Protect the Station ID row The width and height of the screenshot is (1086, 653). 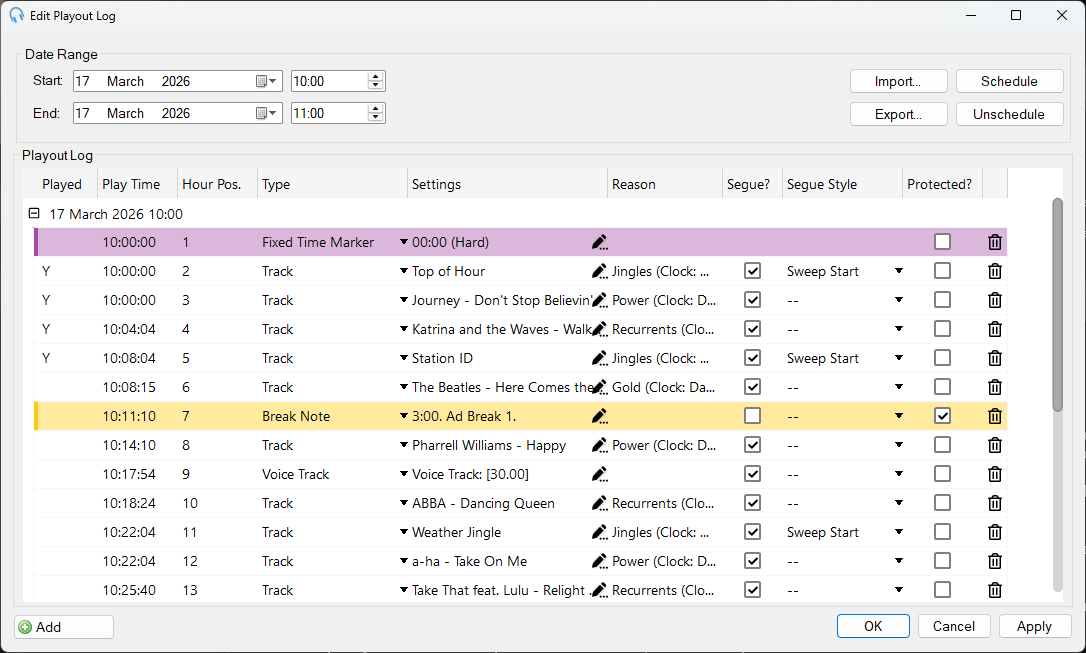[942, 358]
